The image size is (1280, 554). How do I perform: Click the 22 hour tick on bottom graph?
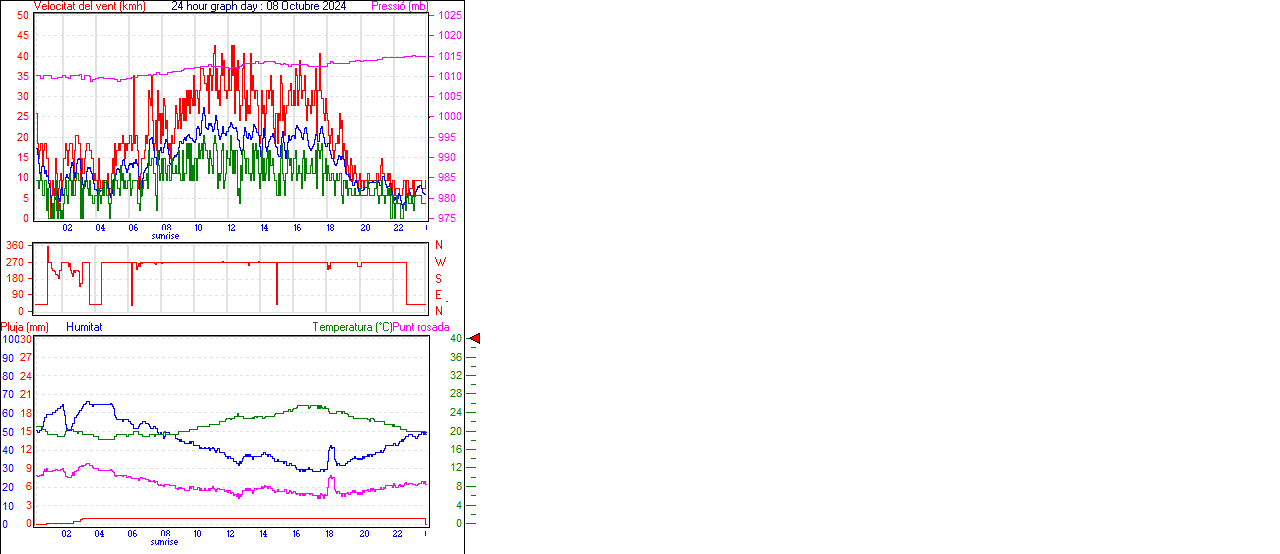click(x=397, y=534)
